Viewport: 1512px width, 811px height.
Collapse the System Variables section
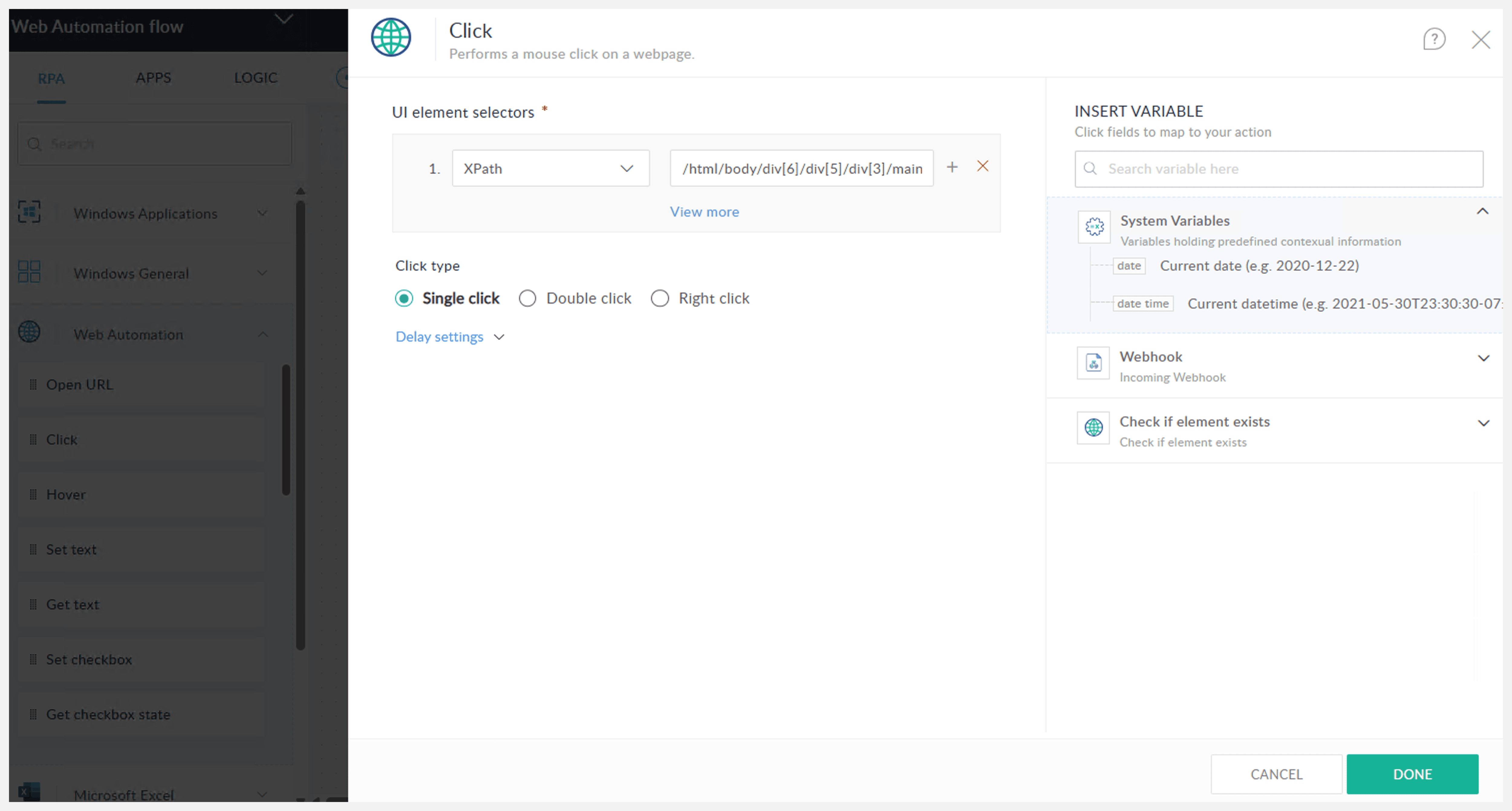click(x=1482, y=212)
